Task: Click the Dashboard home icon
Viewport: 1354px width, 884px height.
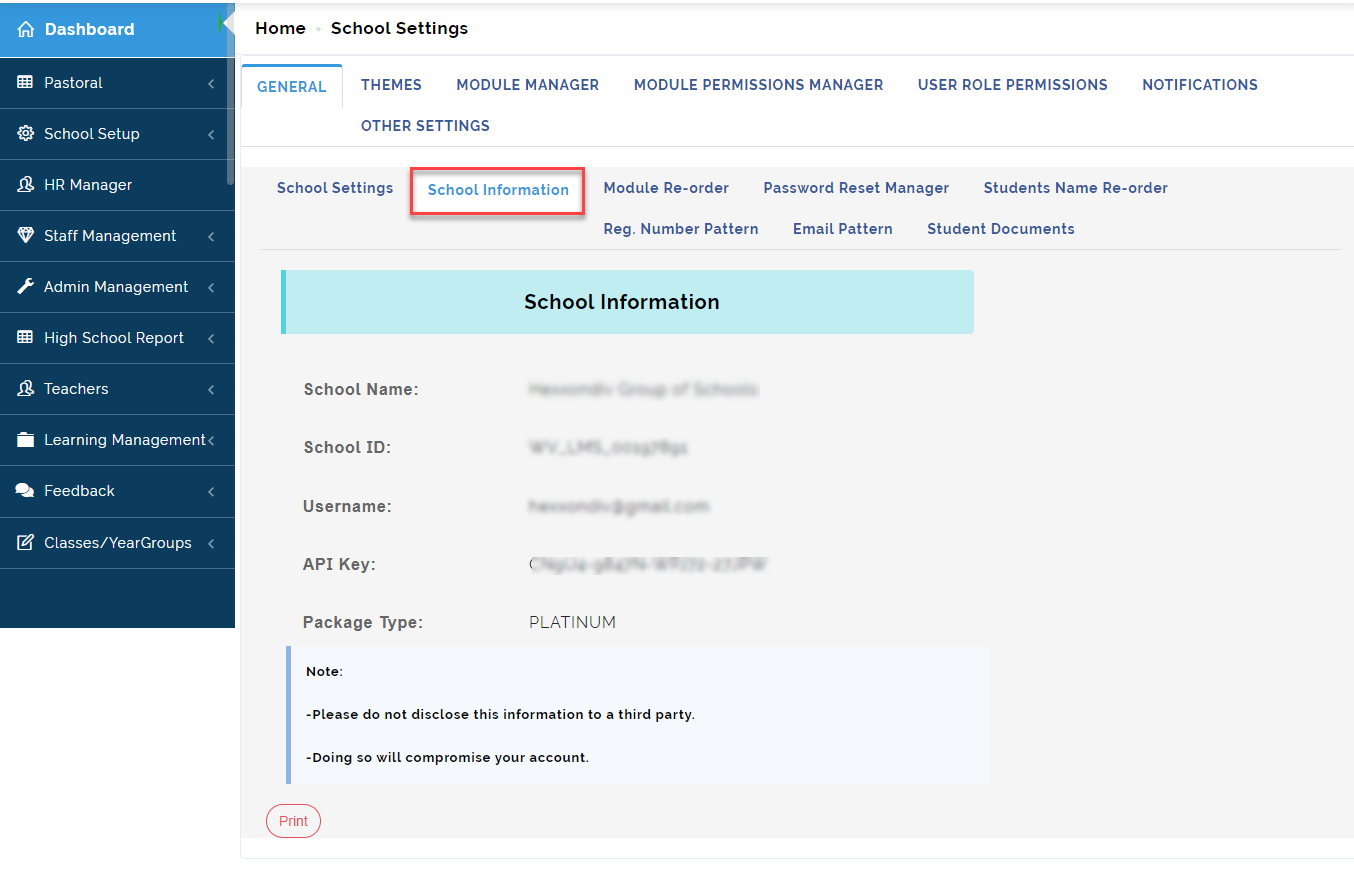Action: [26, 30]
